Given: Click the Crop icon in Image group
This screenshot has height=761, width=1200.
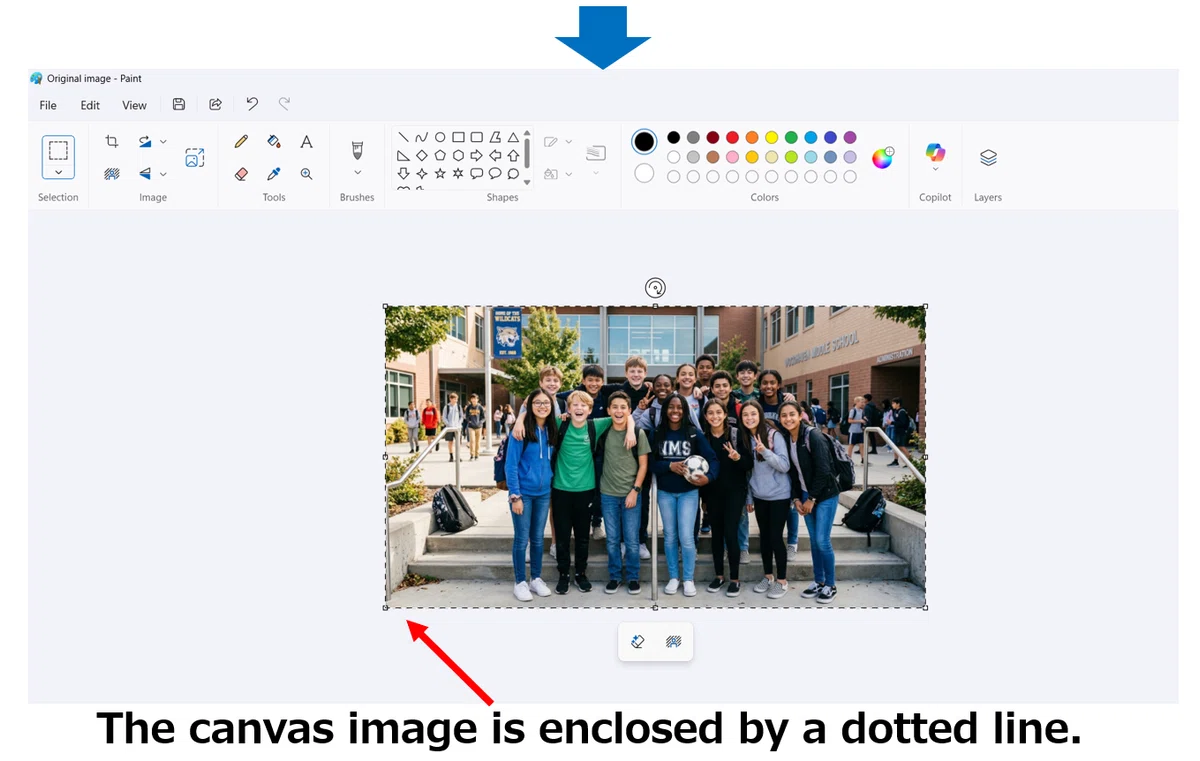Looking at the screenshot, I should [x=112, y=142].
